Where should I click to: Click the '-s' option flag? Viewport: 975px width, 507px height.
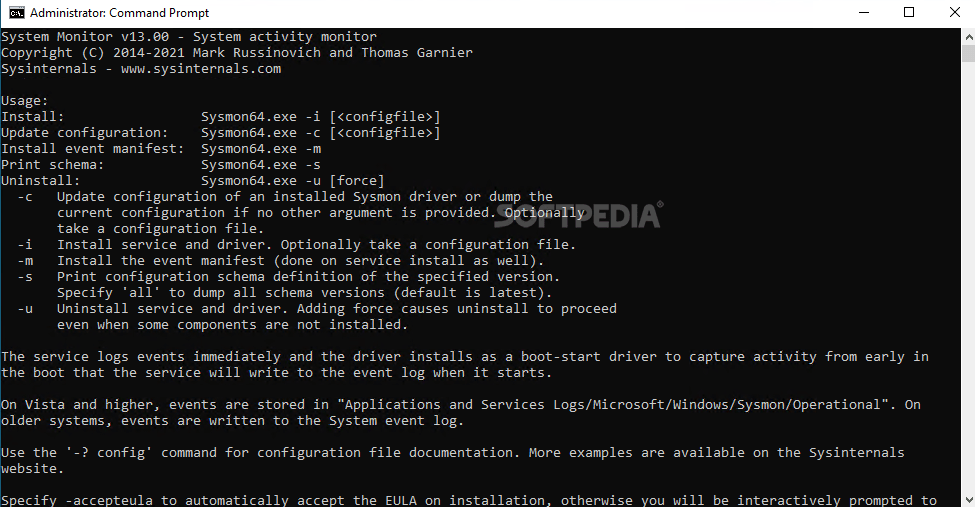point(25,277)
